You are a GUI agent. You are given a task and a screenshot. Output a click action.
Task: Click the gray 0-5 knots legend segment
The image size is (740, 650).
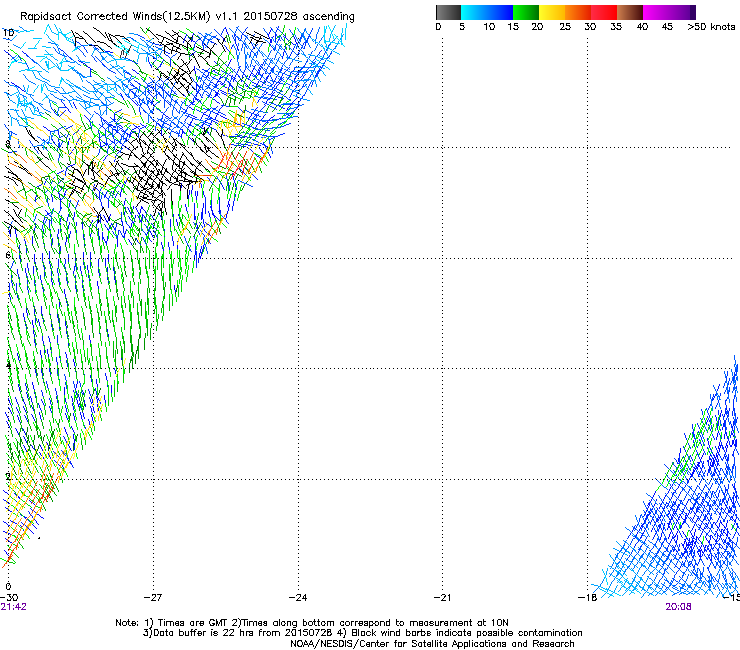(448, 12)
